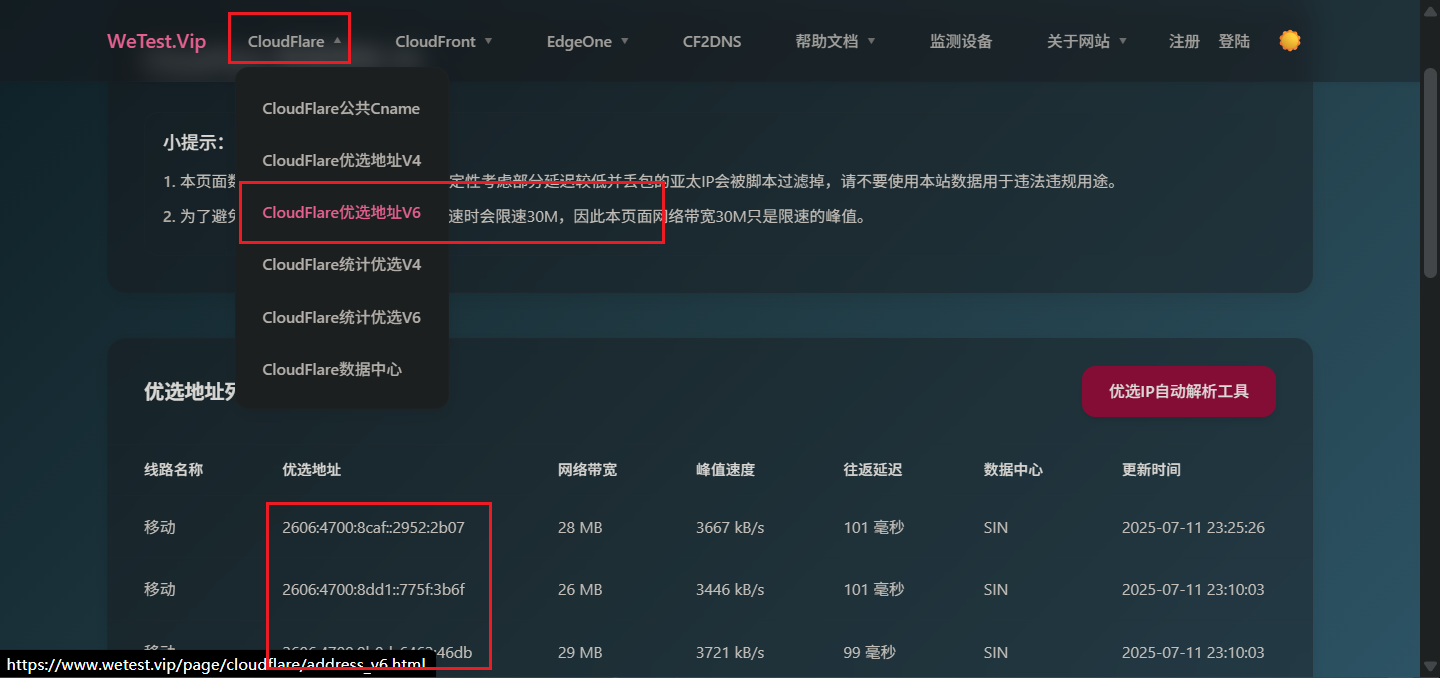Screen dimensions: 1440x678
Task: Click 101 毫秒 in the 28 MB row
Action: [873, 527]
